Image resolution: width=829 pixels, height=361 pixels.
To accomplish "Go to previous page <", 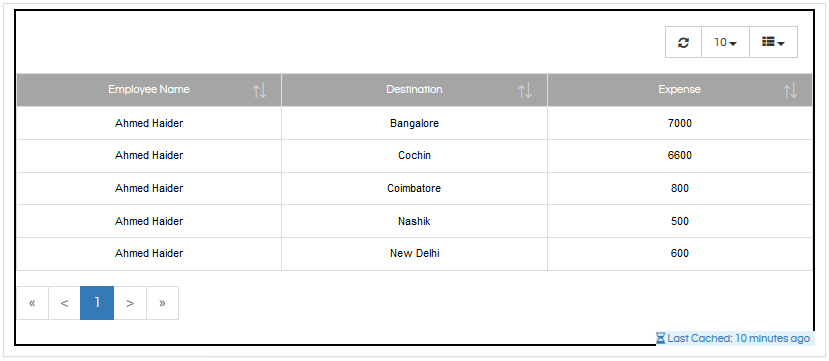I will pos(65,303).
